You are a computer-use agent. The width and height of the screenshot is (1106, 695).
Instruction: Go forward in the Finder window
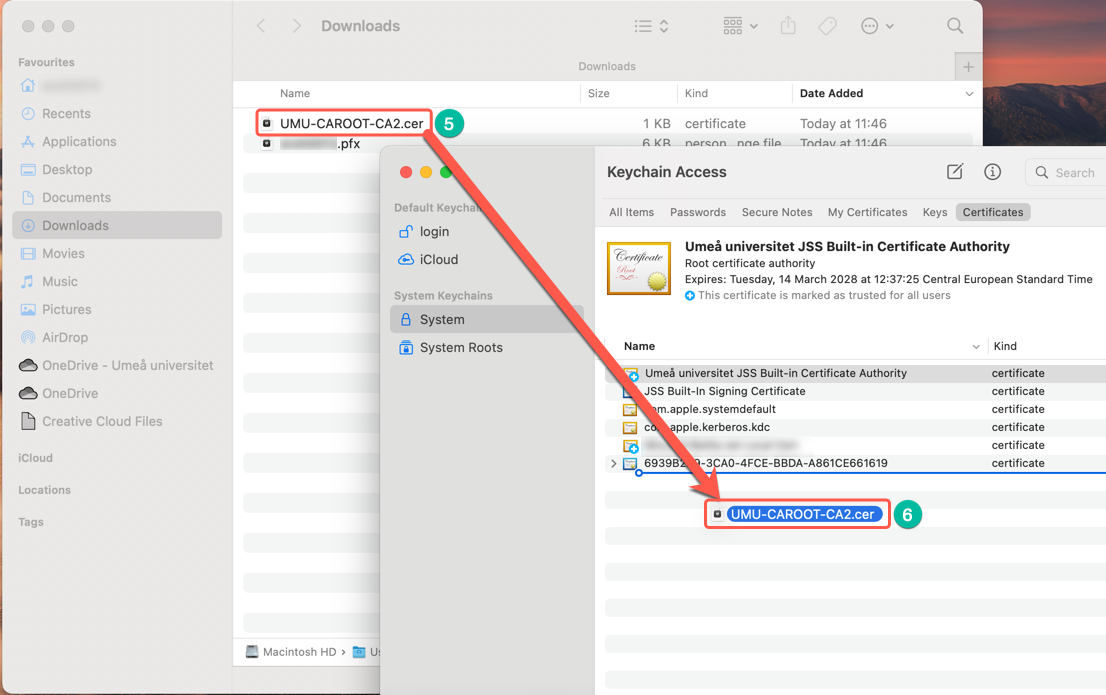[x=296, y=26]
